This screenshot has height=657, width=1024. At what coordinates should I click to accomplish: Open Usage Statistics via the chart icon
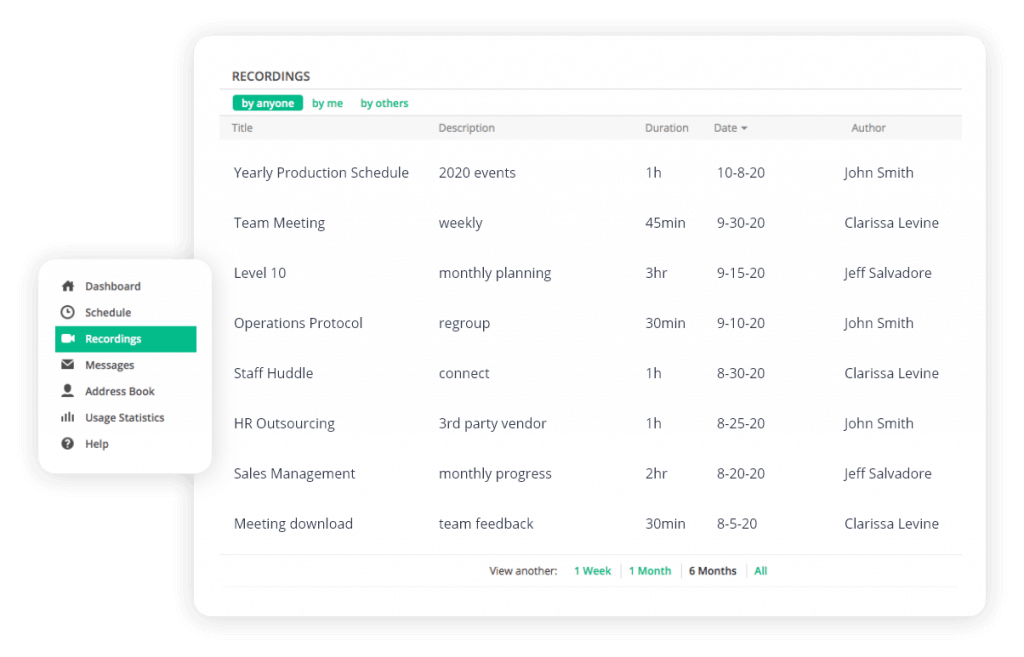tap(68, 417)
